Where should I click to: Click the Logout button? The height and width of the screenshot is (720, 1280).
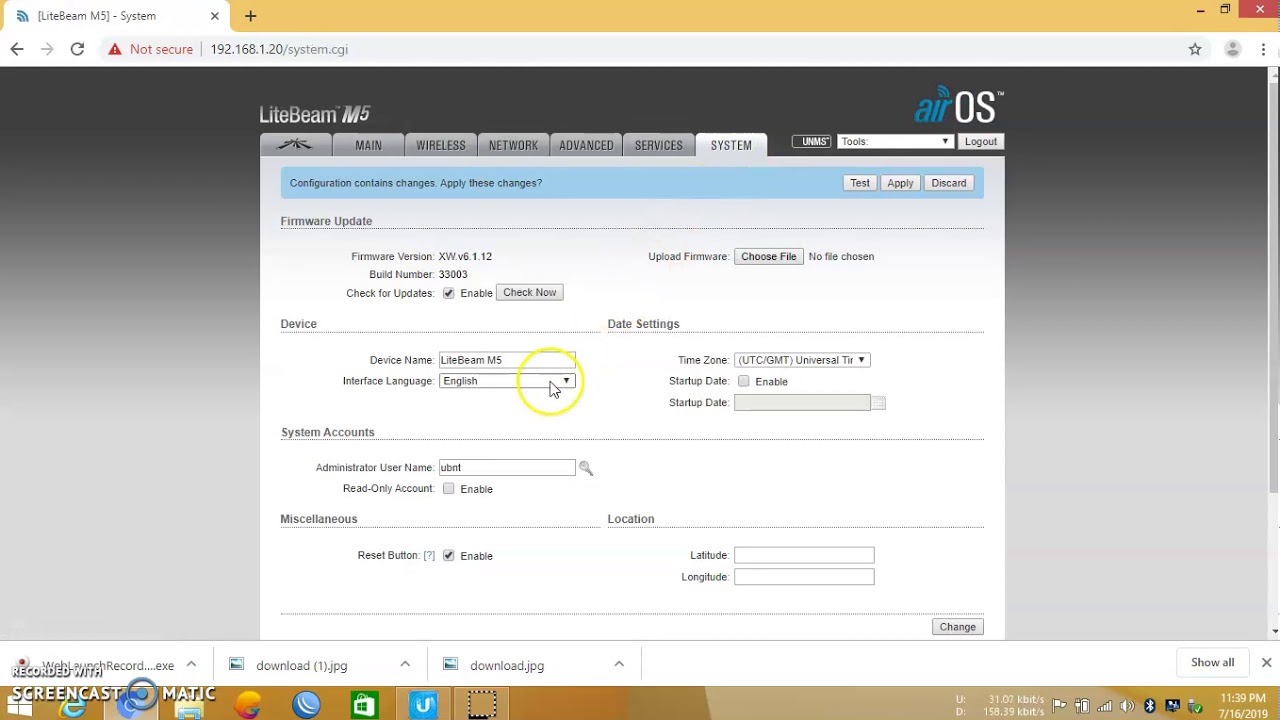980,141
